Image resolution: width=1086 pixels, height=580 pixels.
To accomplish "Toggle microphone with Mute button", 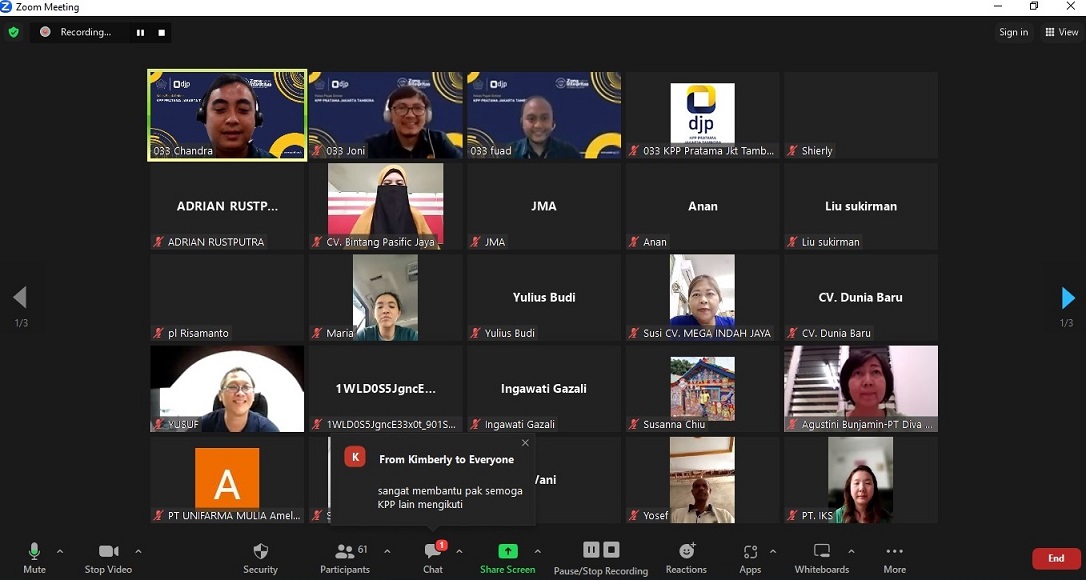I will pos(34,557).
